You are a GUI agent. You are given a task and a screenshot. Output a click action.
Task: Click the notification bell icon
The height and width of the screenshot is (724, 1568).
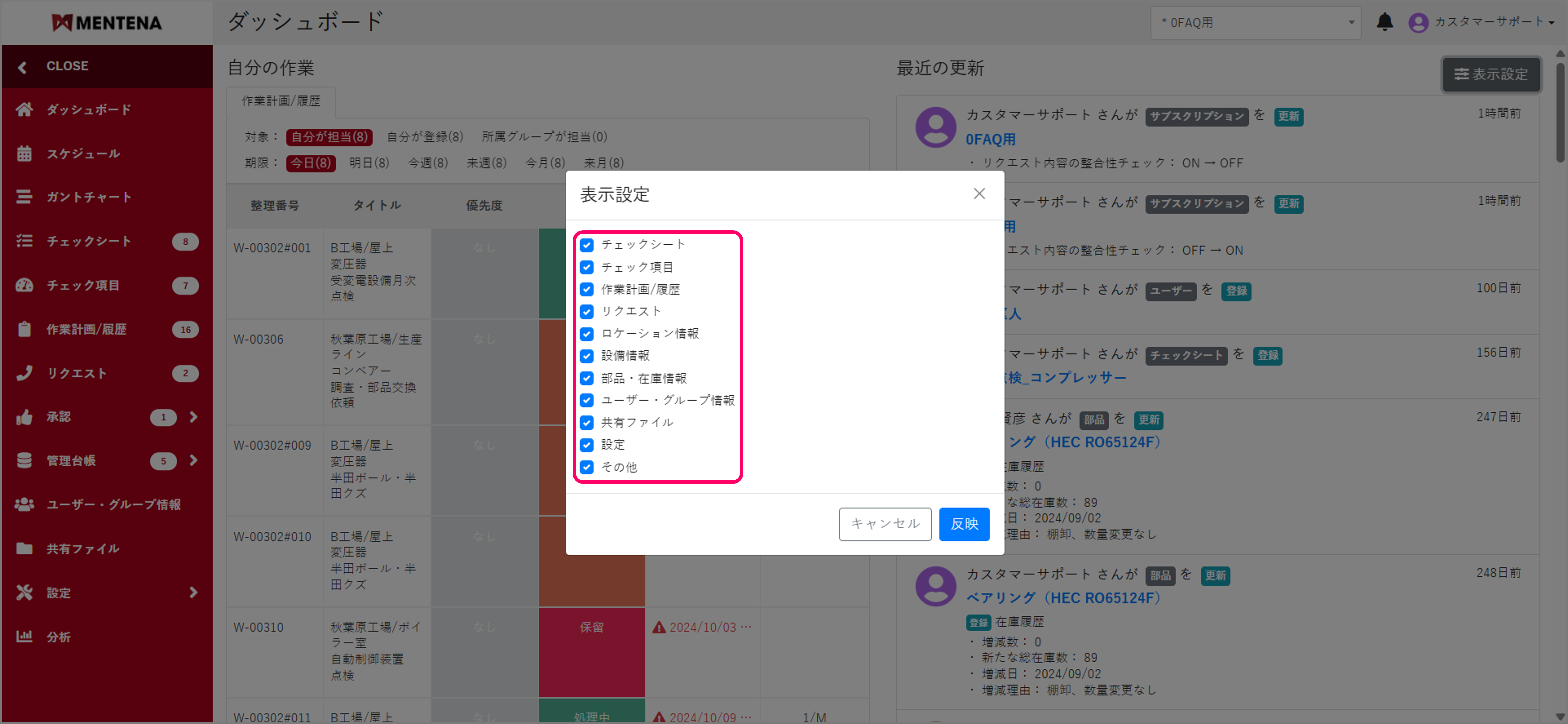[1385, 22]
